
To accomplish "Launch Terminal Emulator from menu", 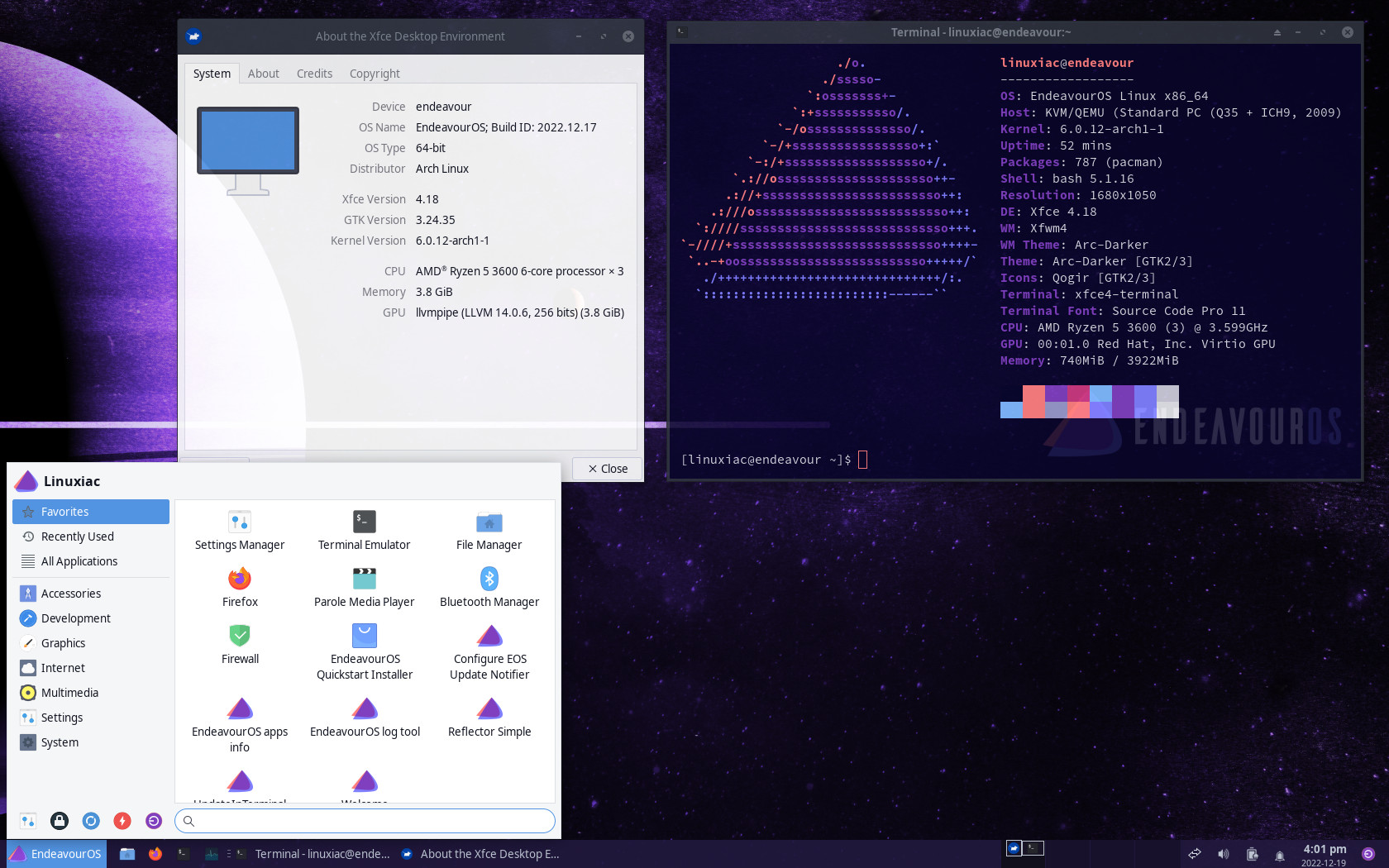I will [x=364, y=531].
